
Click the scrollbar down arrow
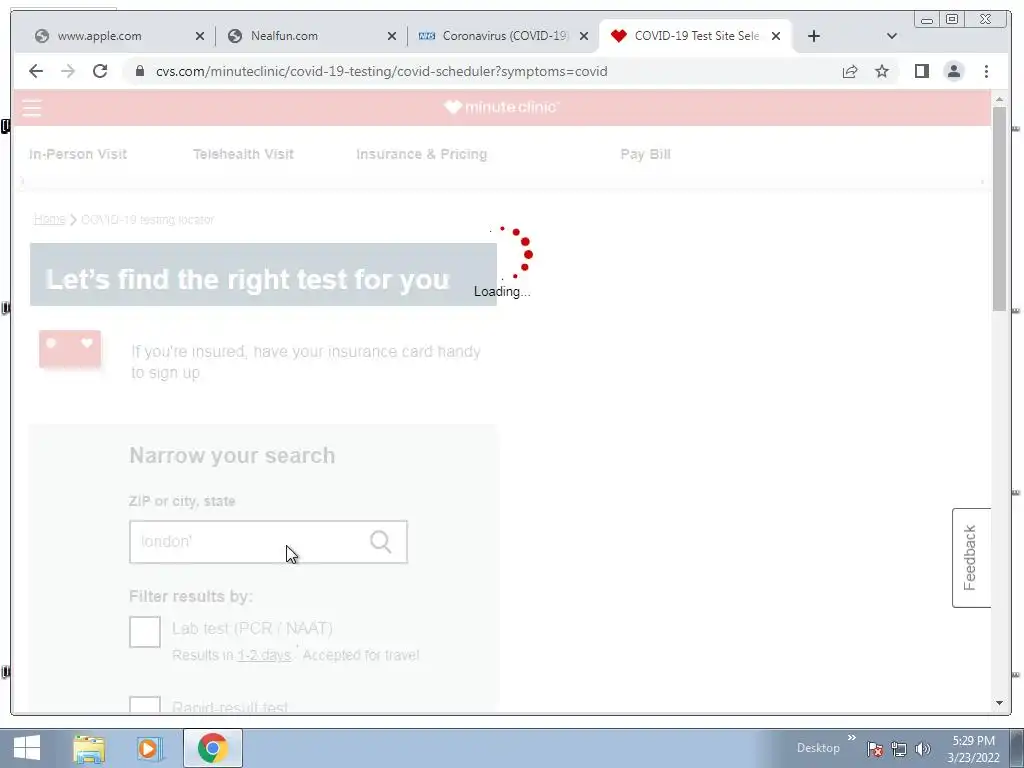point(999,703)
